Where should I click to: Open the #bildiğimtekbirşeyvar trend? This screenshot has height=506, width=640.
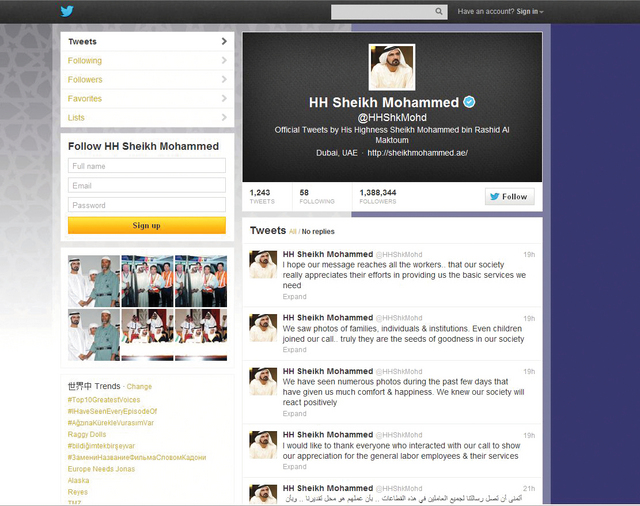click(x=101, y=446)
